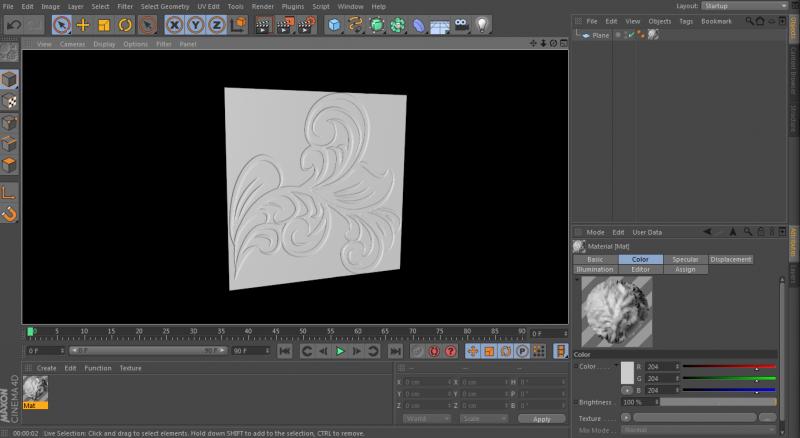Screen dimensions: 800x438
Task: Select the Mat material thumbnail
Action: (35, 390)
